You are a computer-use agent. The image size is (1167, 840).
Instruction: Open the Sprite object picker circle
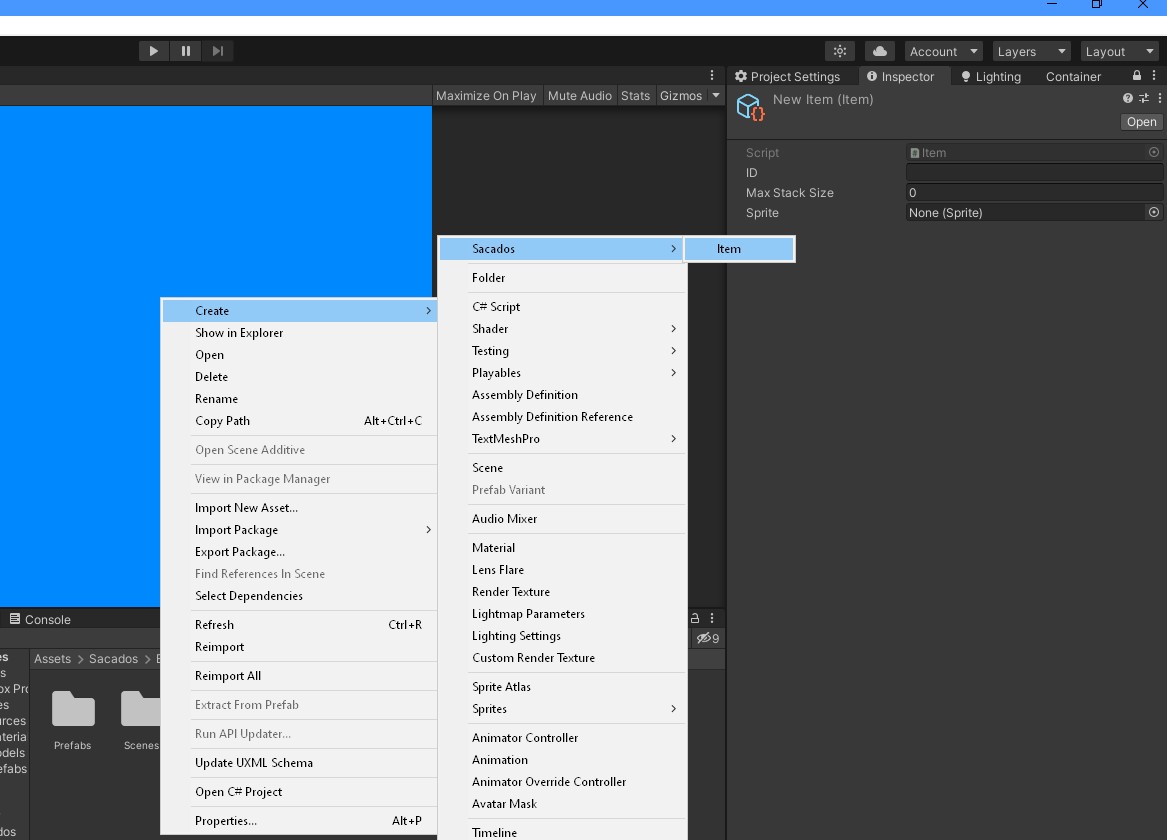(1154, 212)
